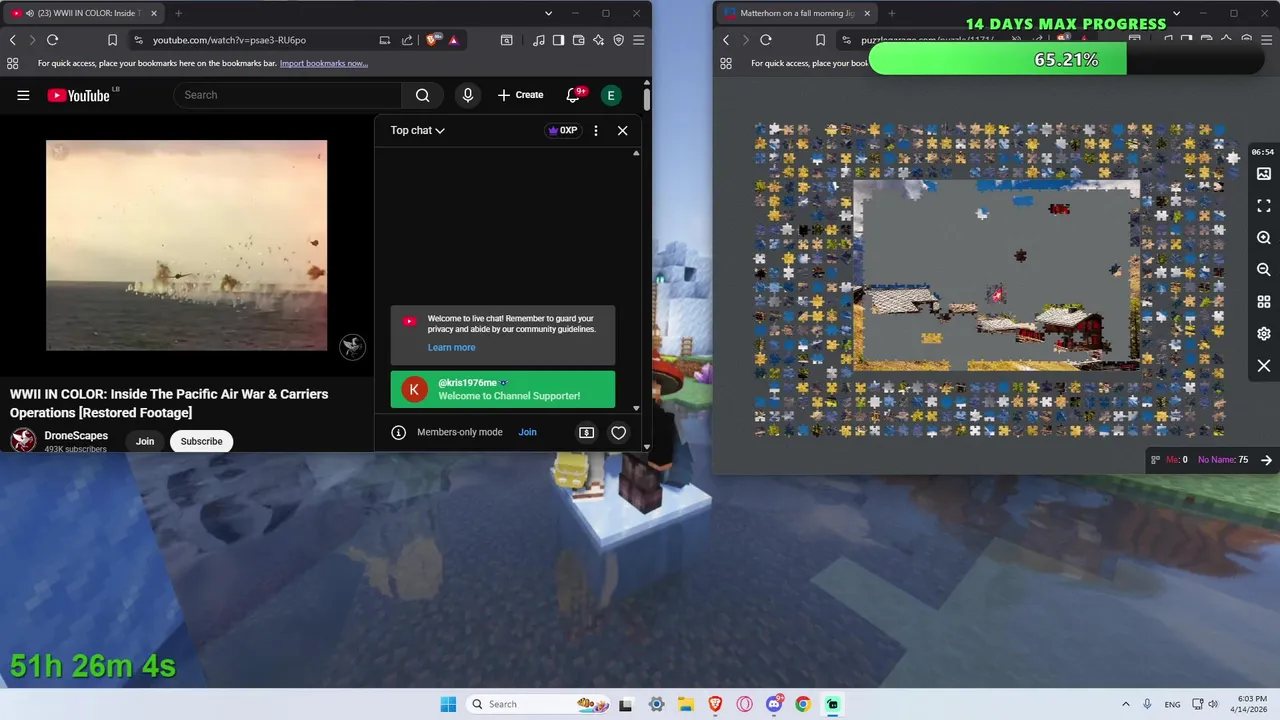
Task: Open the music note playlist icon
Action: click(539, 40)
